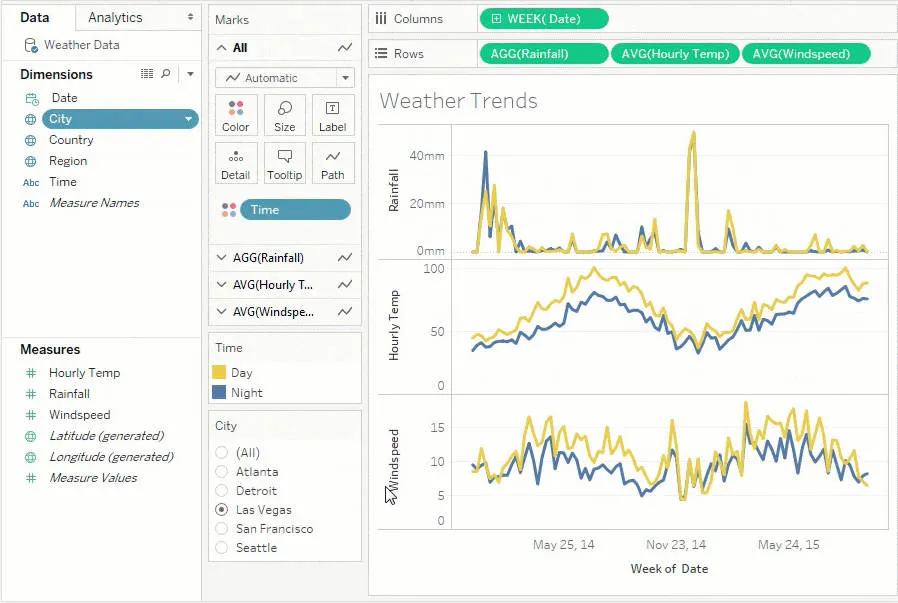Open the Automatic mark type dropdown
This screenshot has height=603, width=898.
click(x=345, y=78)
